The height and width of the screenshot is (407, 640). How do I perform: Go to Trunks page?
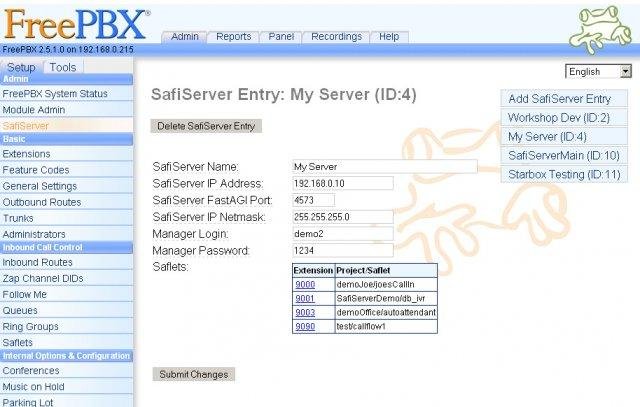[67, 218]
